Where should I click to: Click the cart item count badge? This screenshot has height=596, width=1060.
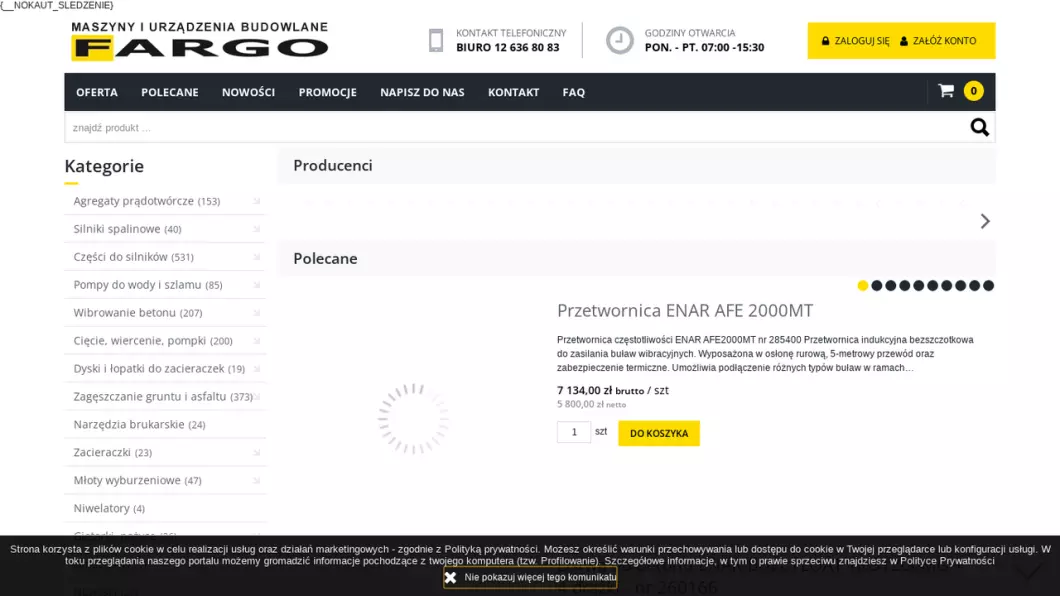pos(973,91)
